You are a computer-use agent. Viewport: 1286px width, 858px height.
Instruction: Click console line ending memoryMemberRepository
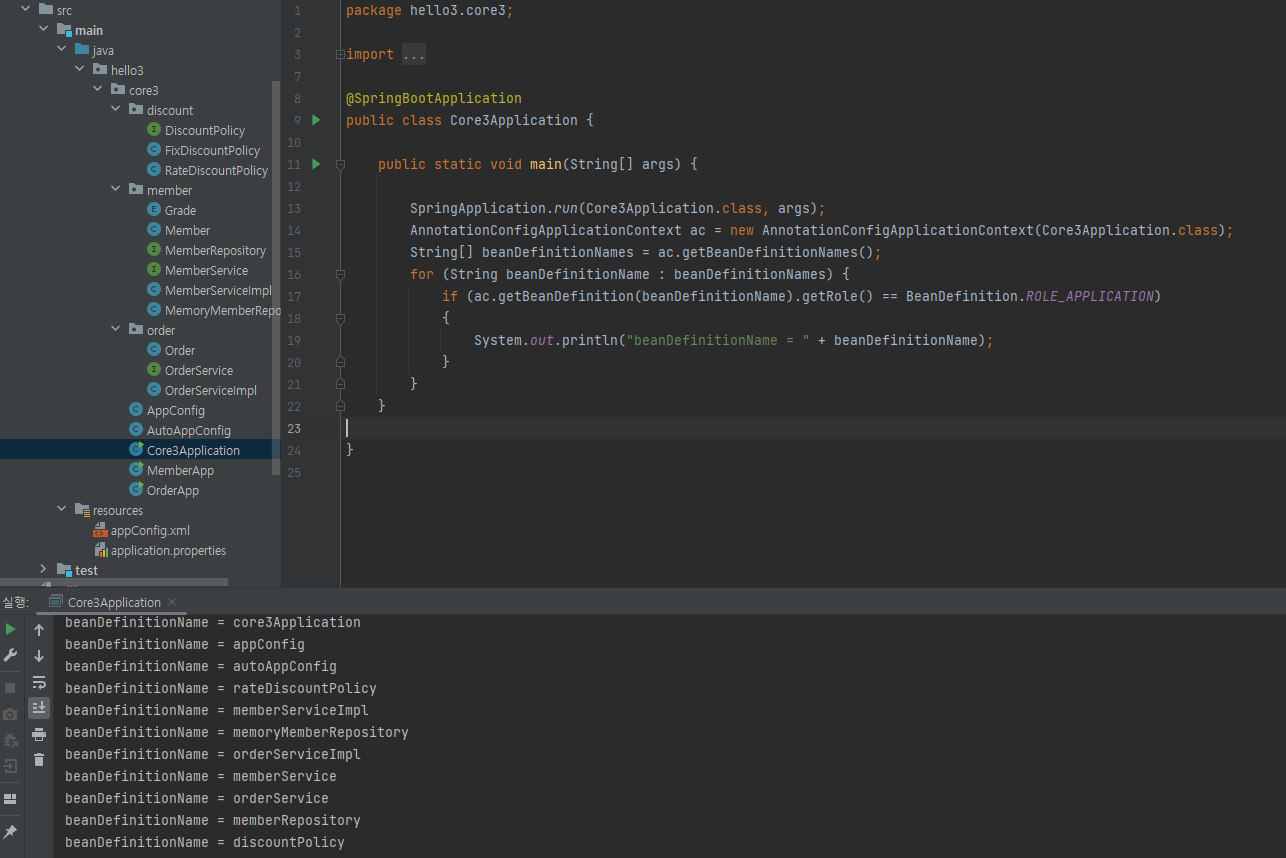click(237, 732)
